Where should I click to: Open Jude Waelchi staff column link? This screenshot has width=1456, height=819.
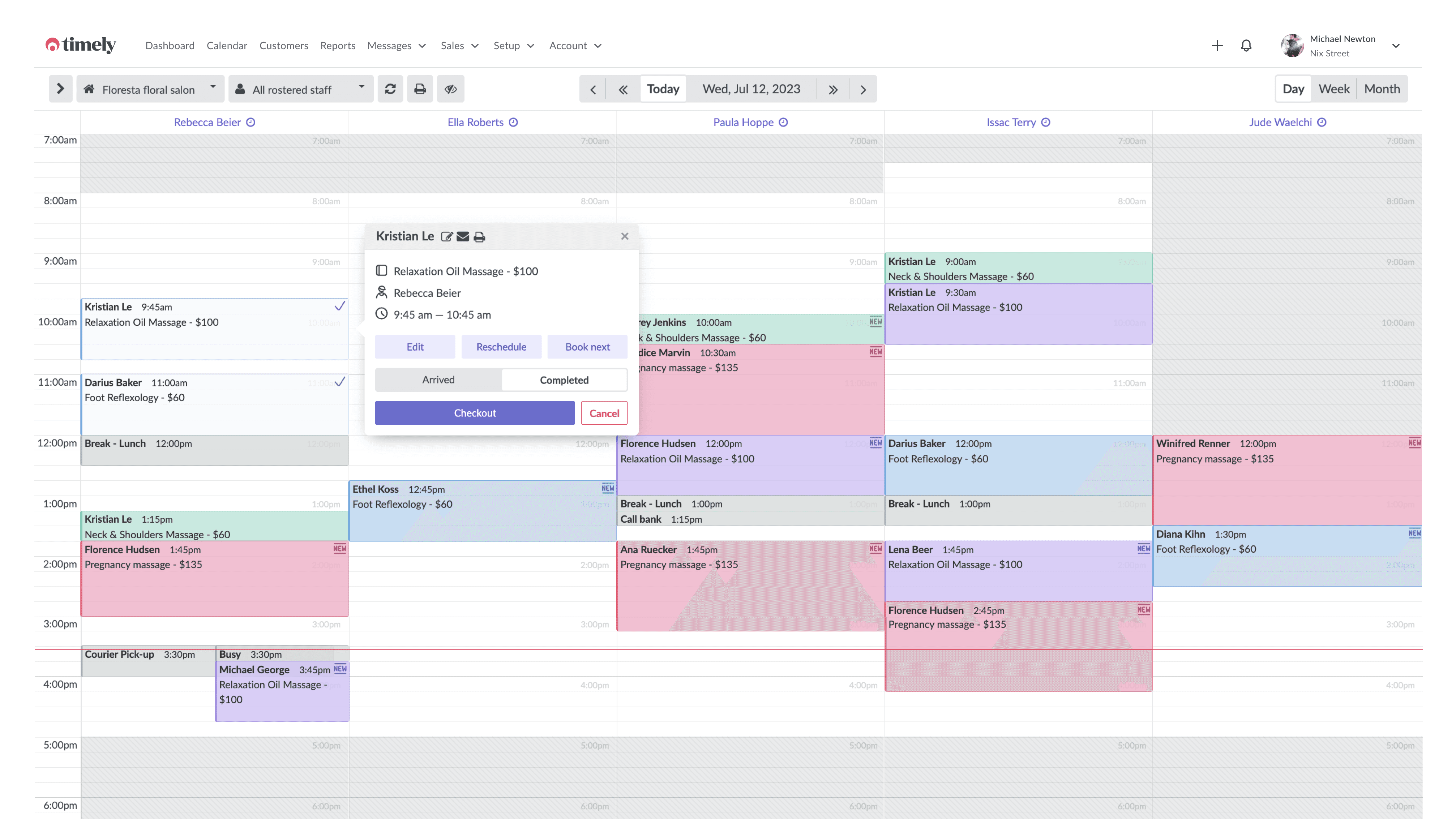[x=1280, y=122]
